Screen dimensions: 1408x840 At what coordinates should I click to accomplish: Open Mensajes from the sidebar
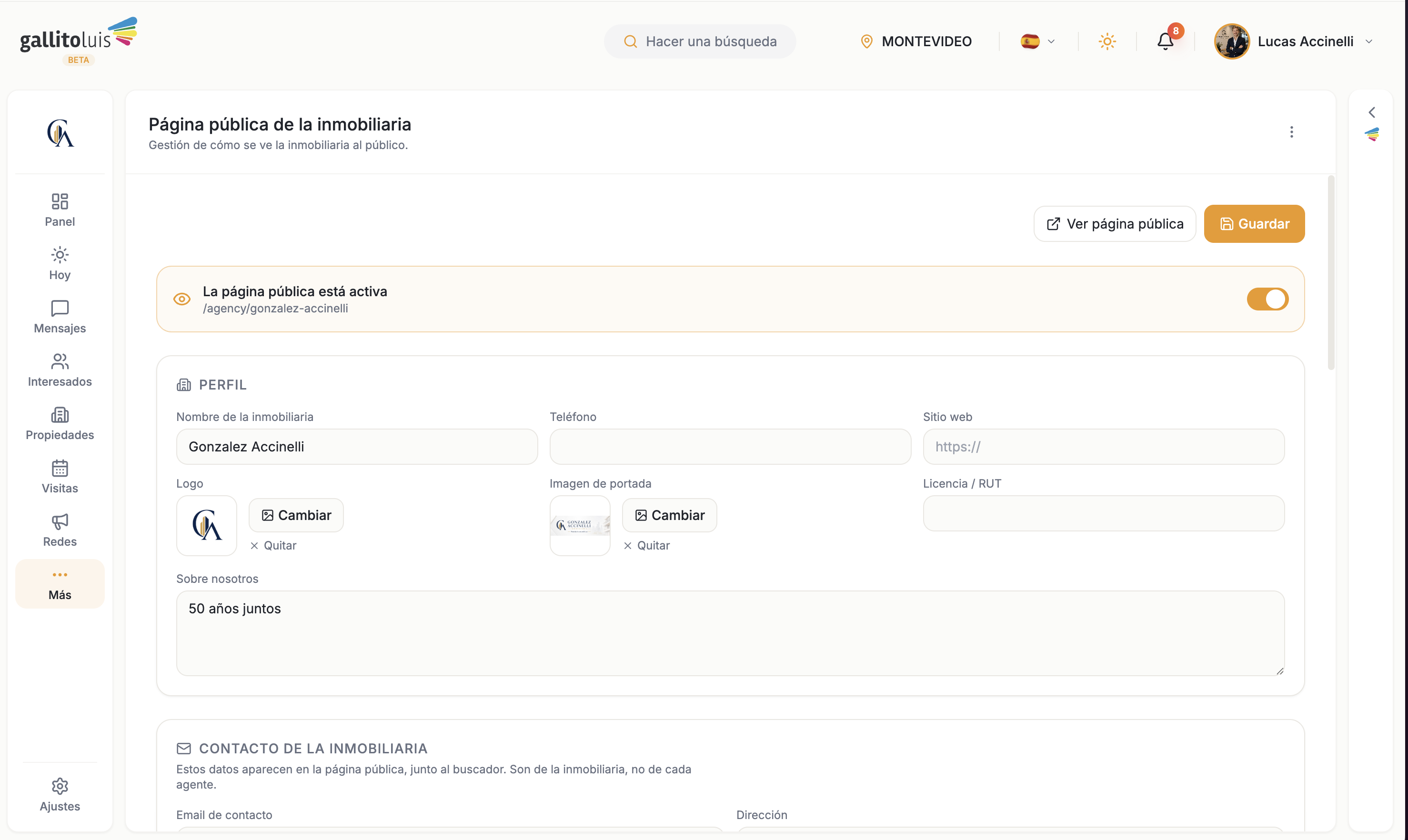click(60, 316)
